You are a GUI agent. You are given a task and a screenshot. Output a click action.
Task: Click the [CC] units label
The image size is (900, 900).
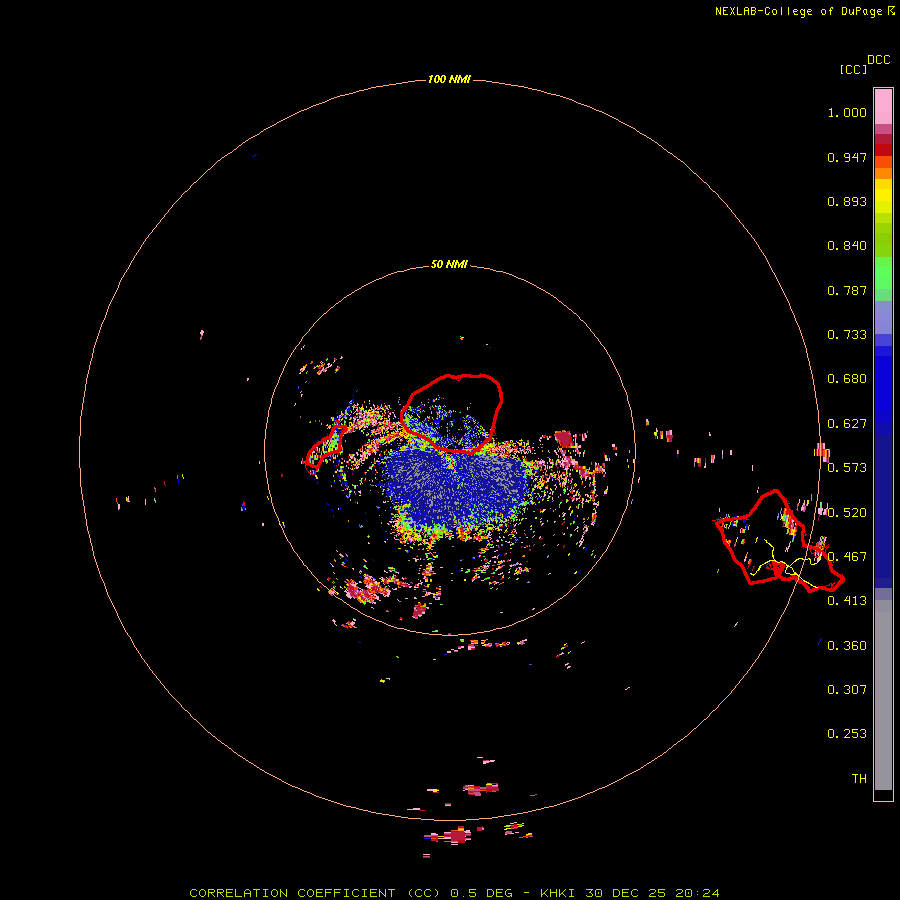pyautogui.click(x=853, y=69)
